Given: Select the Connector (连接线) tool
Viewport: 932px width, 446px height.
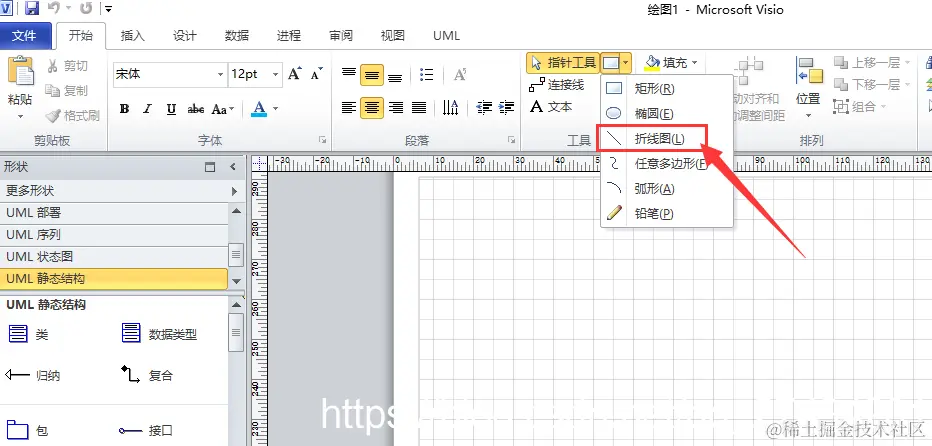Looking at the screenshot, I should pyautogui.click(x=556, y=85).
